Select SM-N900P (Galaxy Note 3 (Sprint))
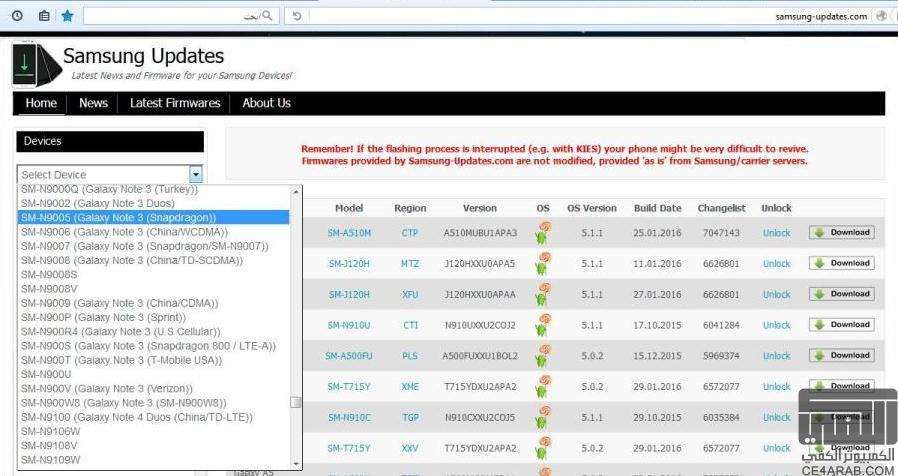The width and height of the screenshot is (898, 476). 153,317
